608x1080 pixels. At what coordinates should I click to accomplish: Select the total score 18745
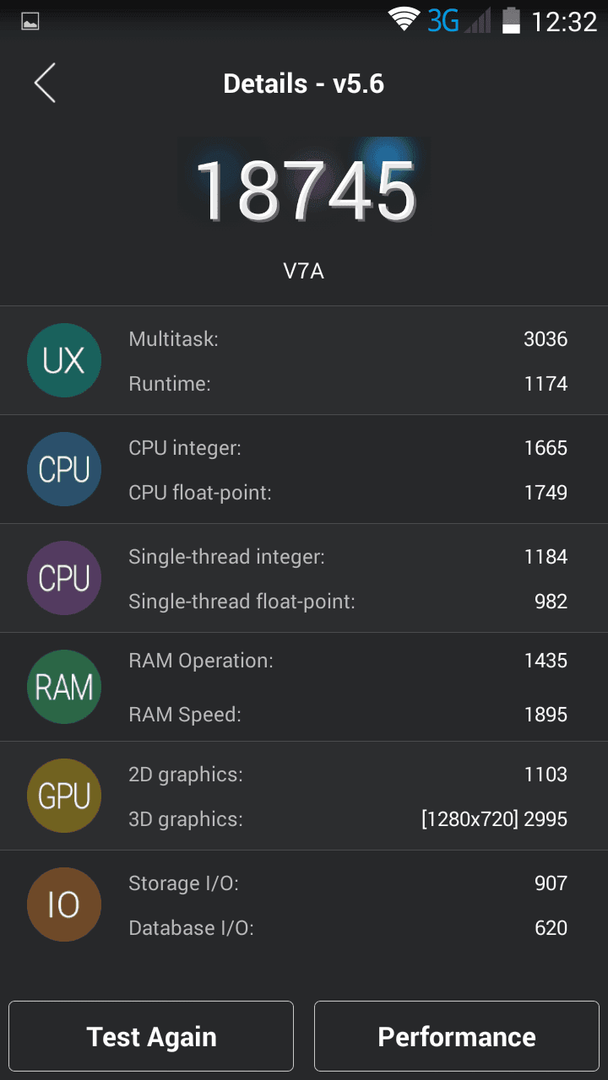click(306, 190)
